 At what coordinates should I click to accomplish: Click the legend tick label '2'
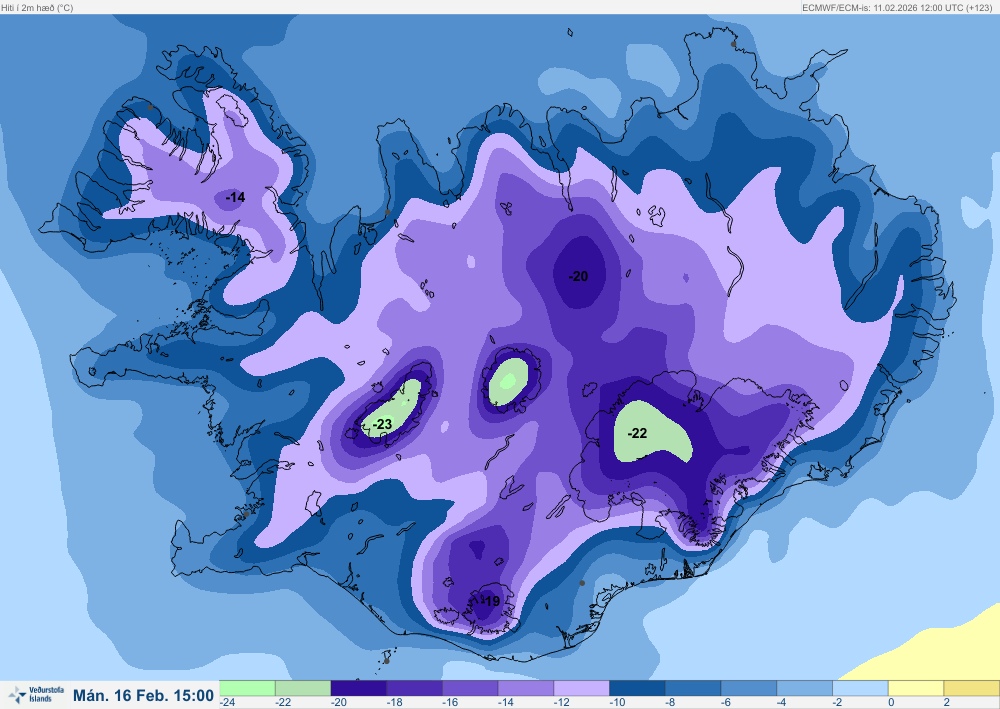[946, 702]
